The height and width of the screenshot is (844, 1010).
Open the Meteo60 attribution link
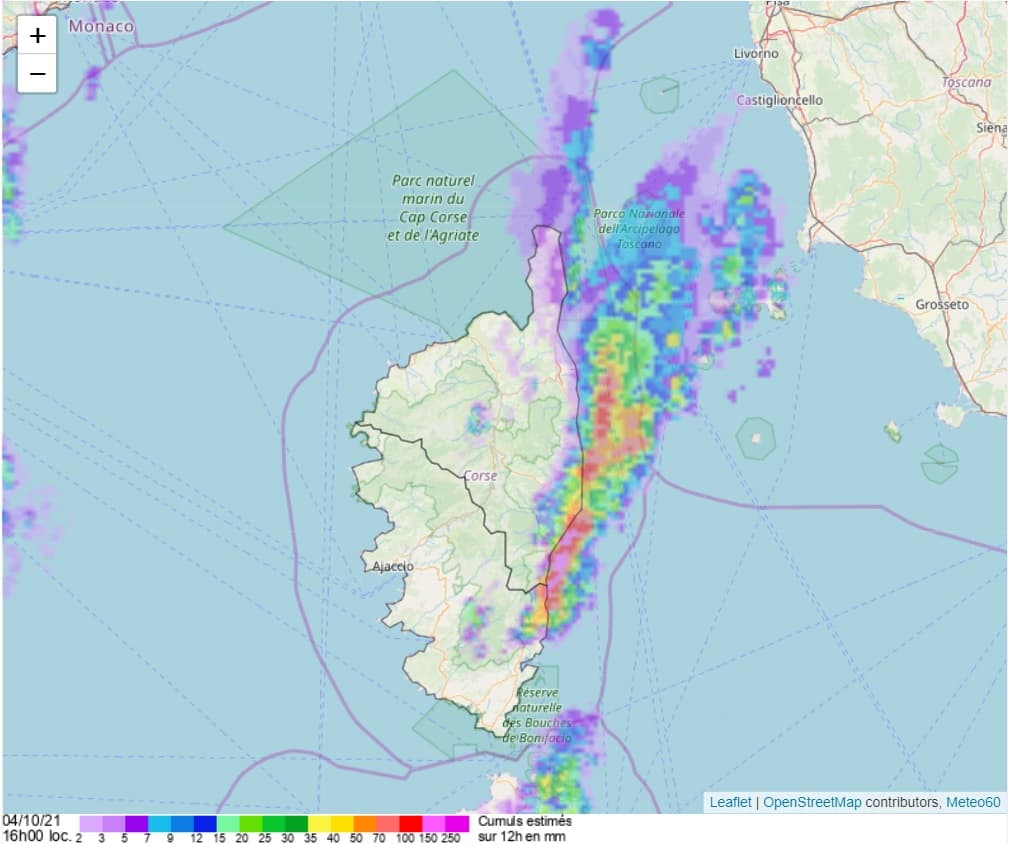tap(973, 802)
